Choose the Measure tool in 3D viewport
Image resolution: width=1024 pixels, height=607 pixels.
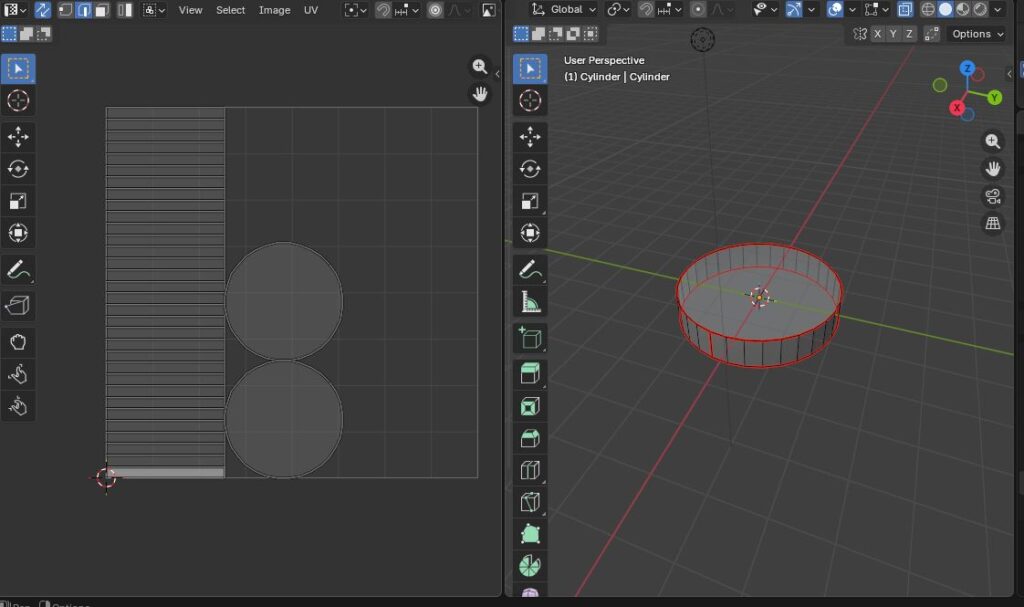coord(530,302)
